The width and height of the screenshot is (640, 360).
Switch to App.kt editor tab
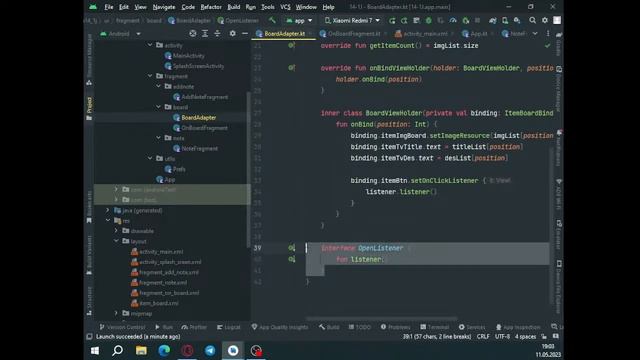(478, 33)
